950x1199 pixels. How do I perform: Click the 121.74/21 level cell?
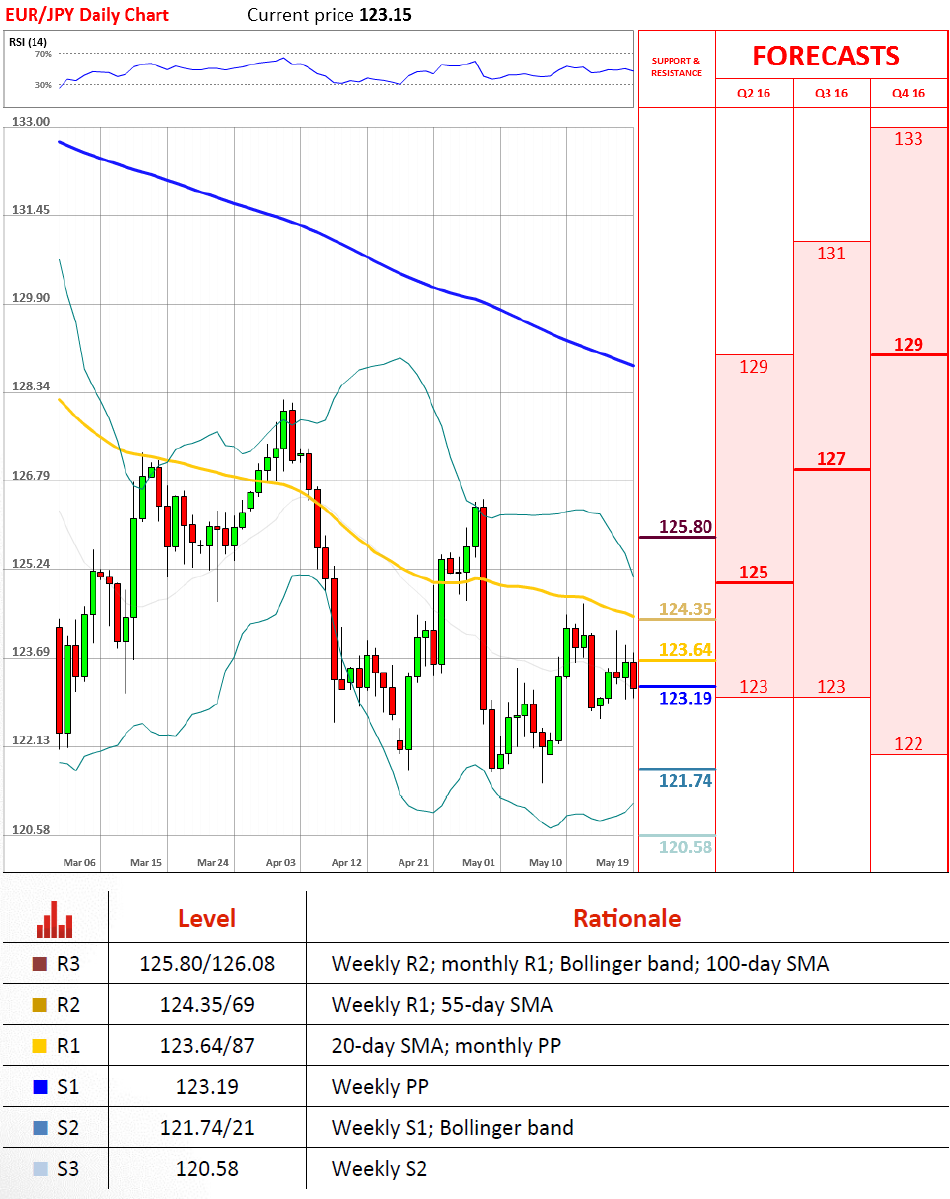point(207,1128)
